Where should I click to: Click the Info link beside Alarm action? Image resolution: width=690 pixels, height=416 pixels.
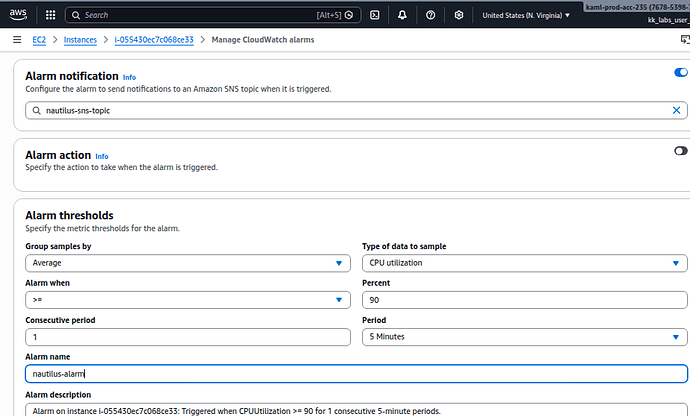pos(101,156)
